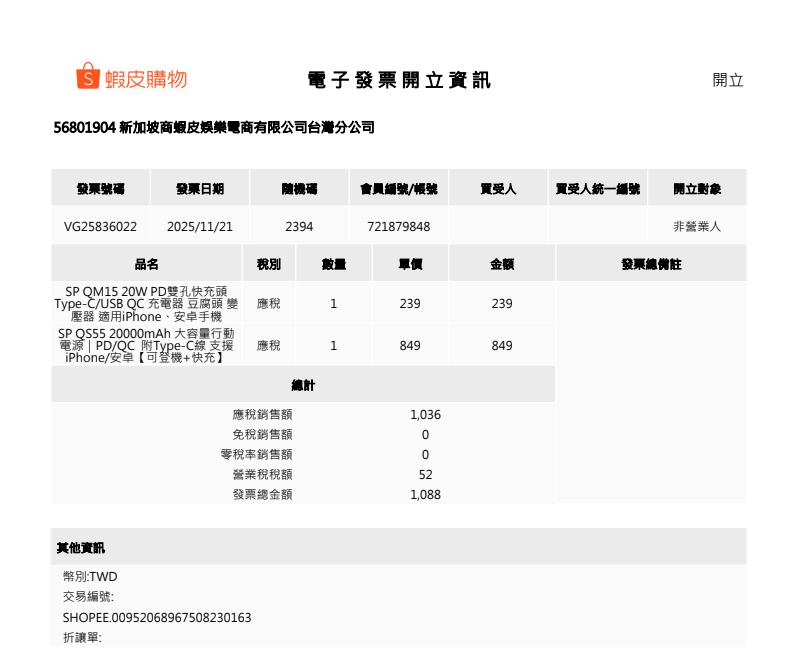799x663 pixels.
Task: Click the 發票總備註 header
Action: pyautogui.click(x=651, y=265)
